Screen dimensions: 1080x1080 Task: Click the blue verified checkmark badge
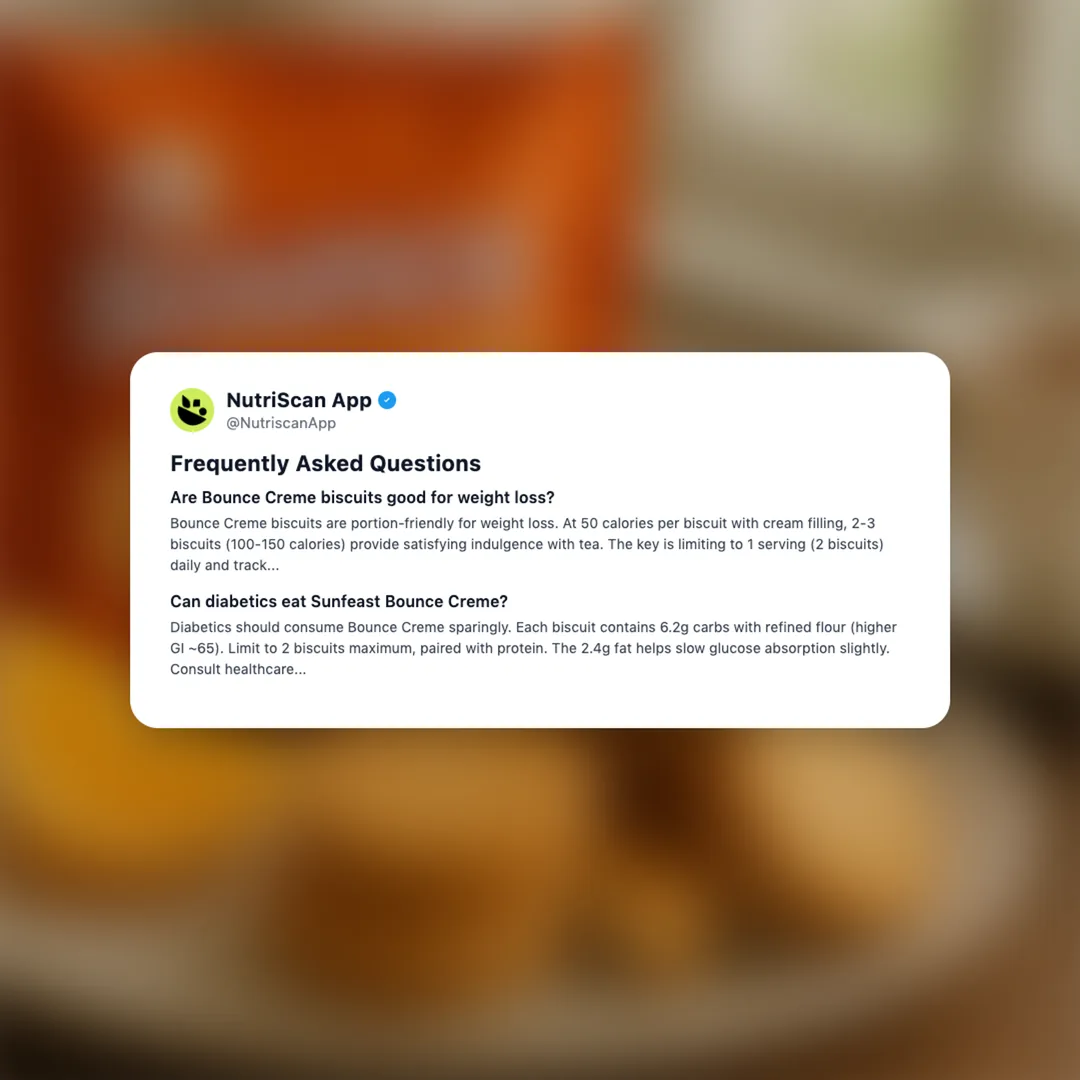point(387,400)
